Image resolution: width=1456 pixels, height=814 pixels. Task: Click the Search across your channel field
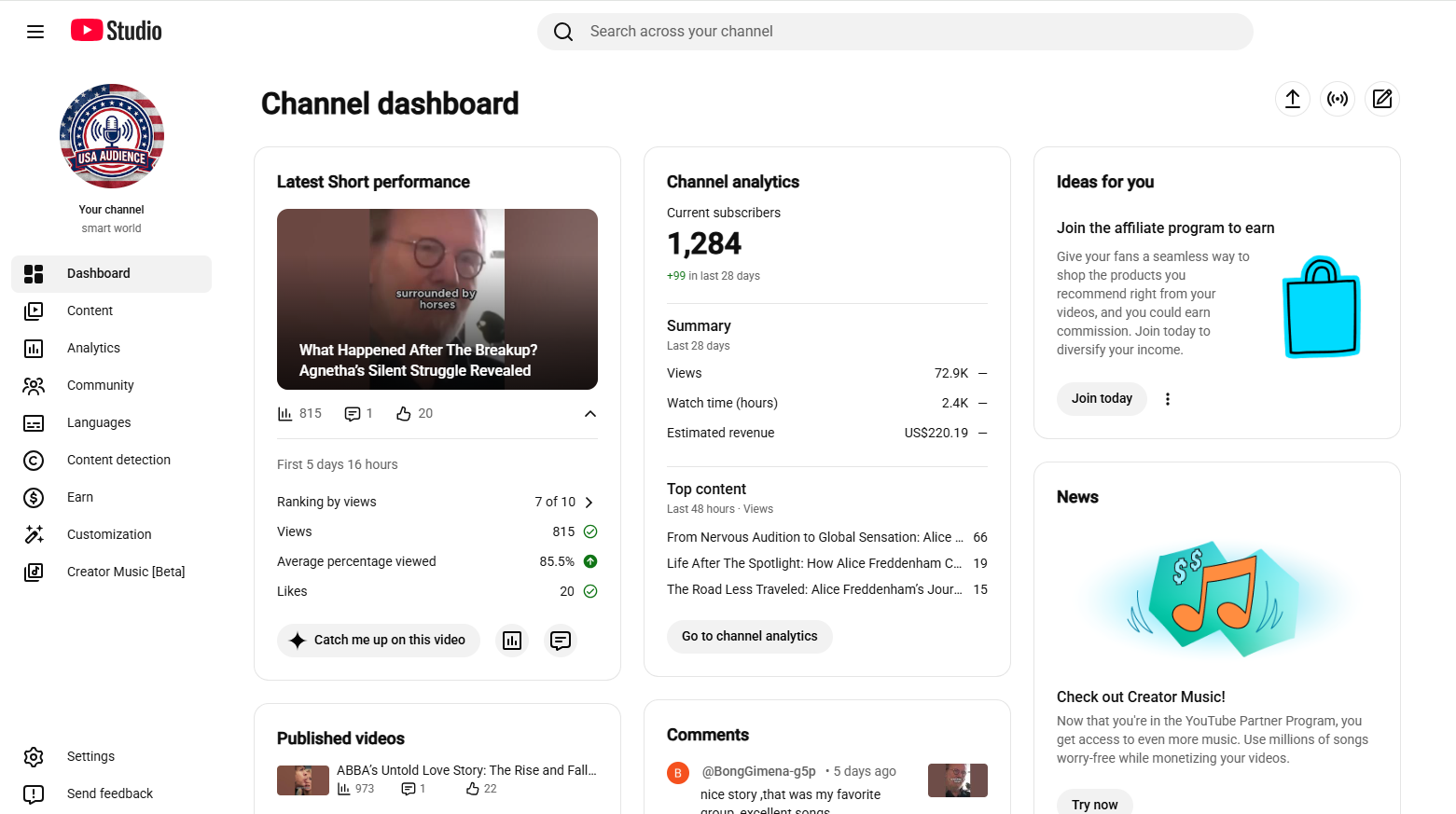click(x=895, y=32)
